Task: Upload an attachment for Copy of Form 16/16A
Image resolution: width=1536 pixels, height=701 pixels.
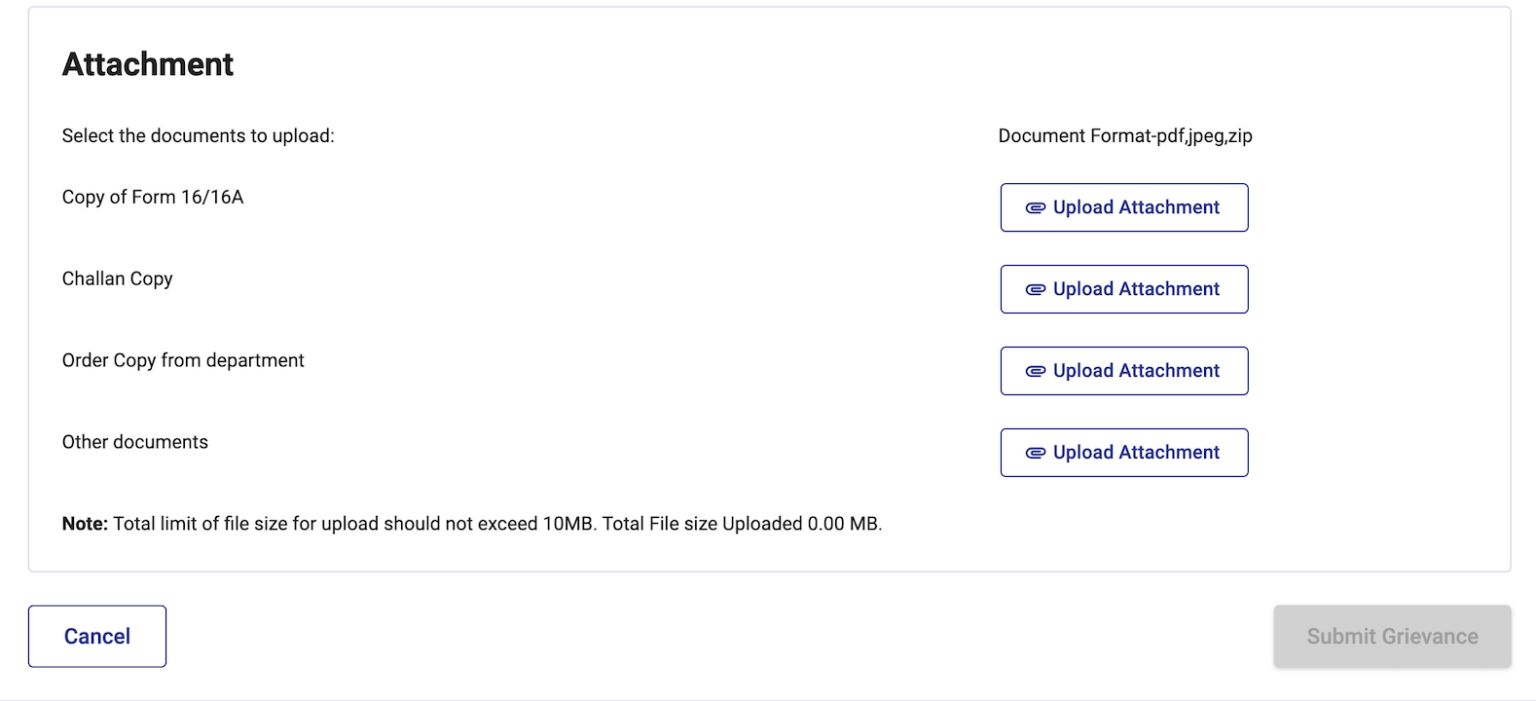Action: click(1124, 207)
